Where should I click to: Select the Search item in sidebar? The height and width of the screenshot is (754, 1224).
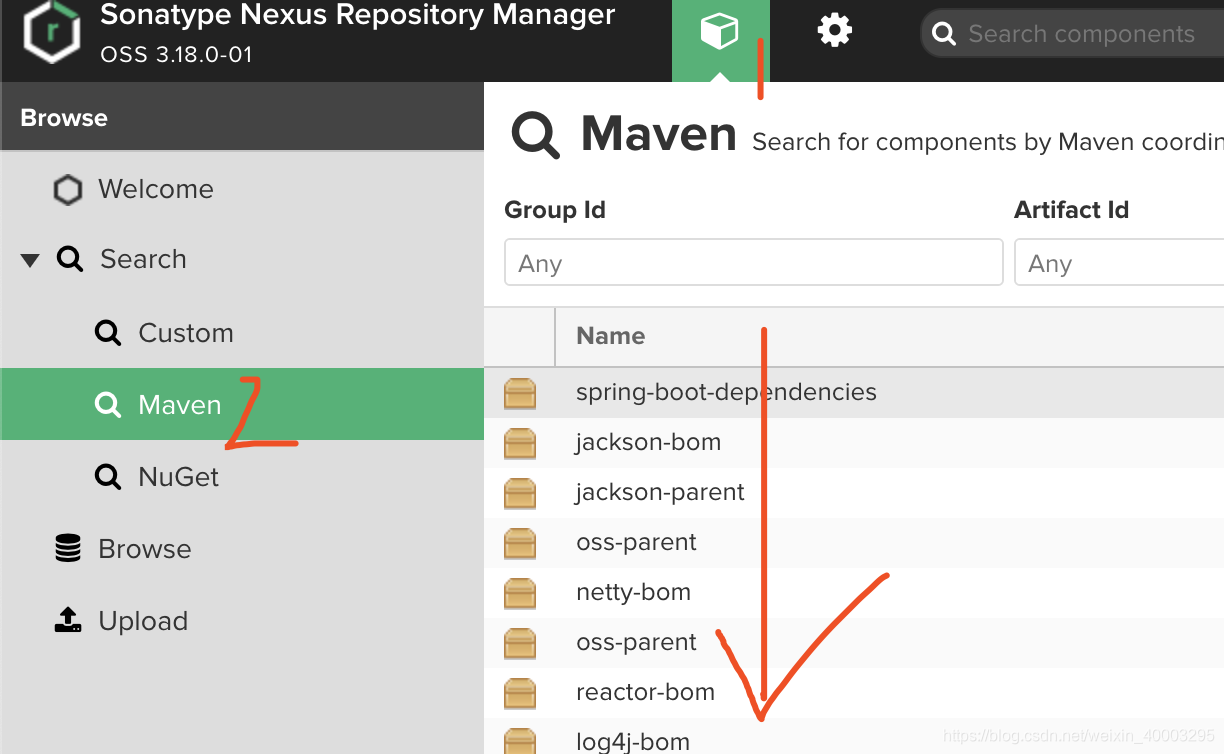pyautogui.click(x=143, y=259)
